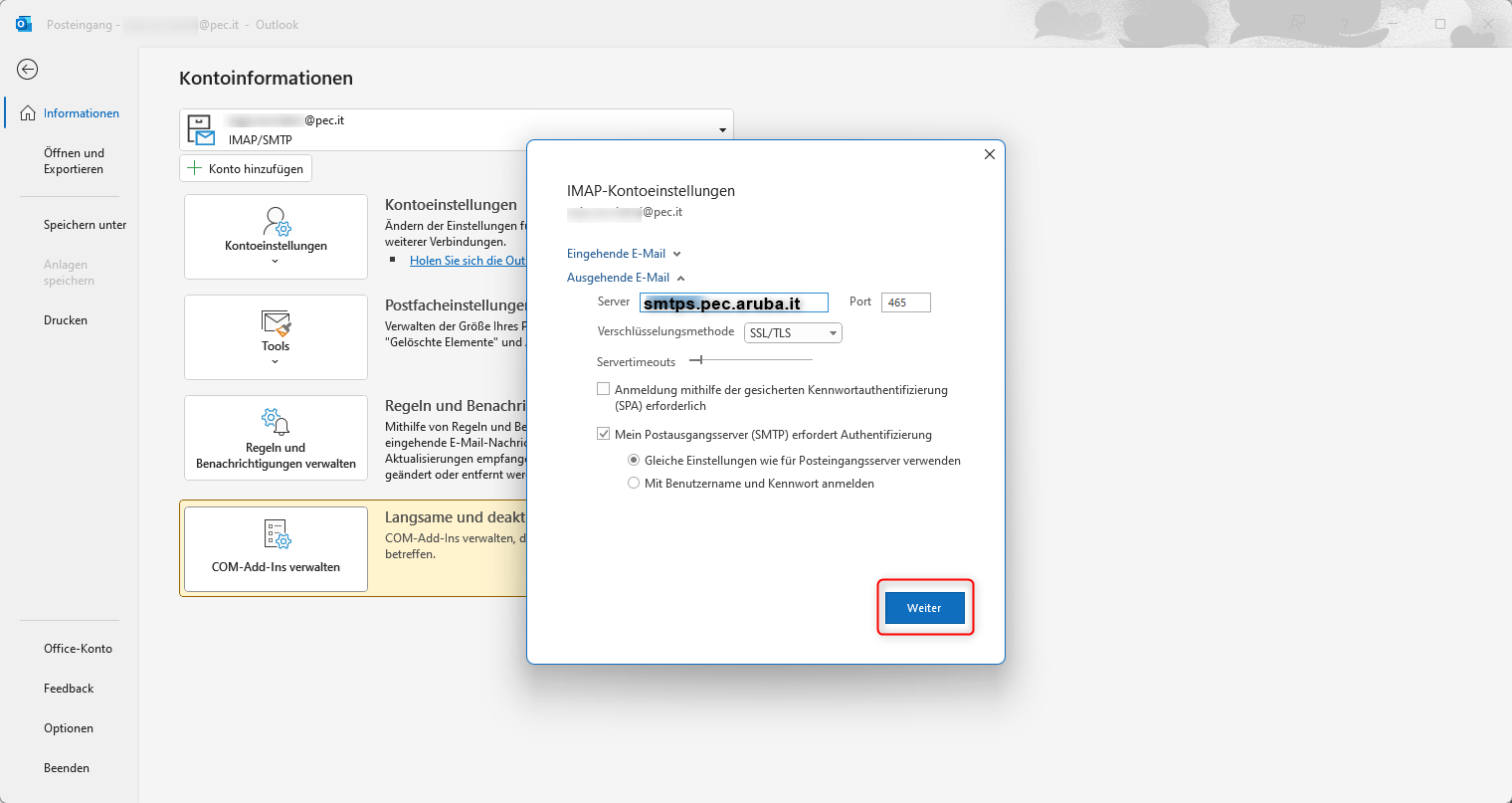Click the back arrow icon
Screen dimensions: 1512x803
click(x=28, y=69)
